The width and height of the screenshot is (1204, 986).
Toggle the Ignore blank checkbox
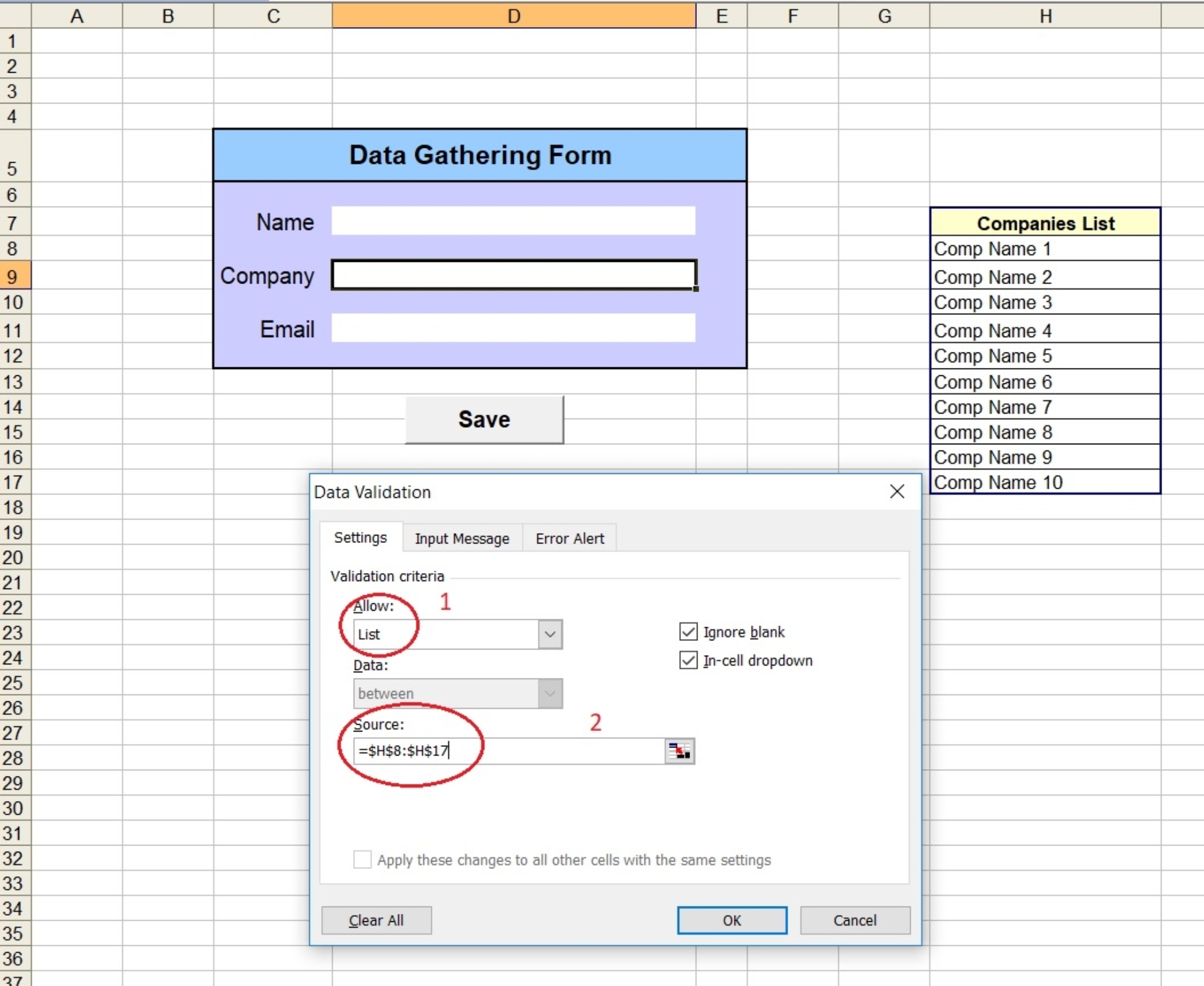click(x=688, y=632)
